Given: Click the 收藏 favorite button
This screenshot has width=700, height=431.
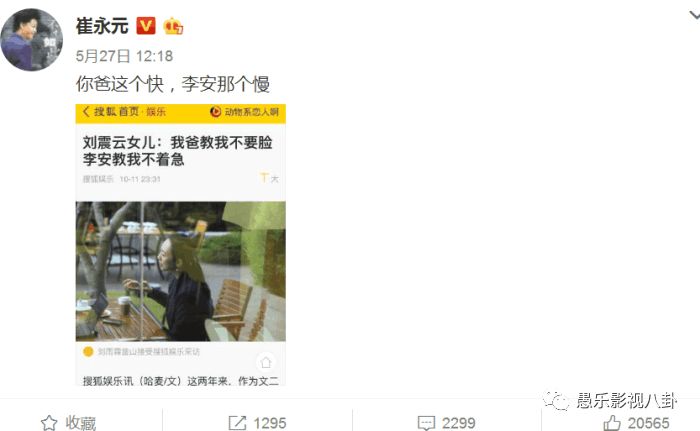Looking at the screenshot, I should pyautogui.click(x=69, y=423).
